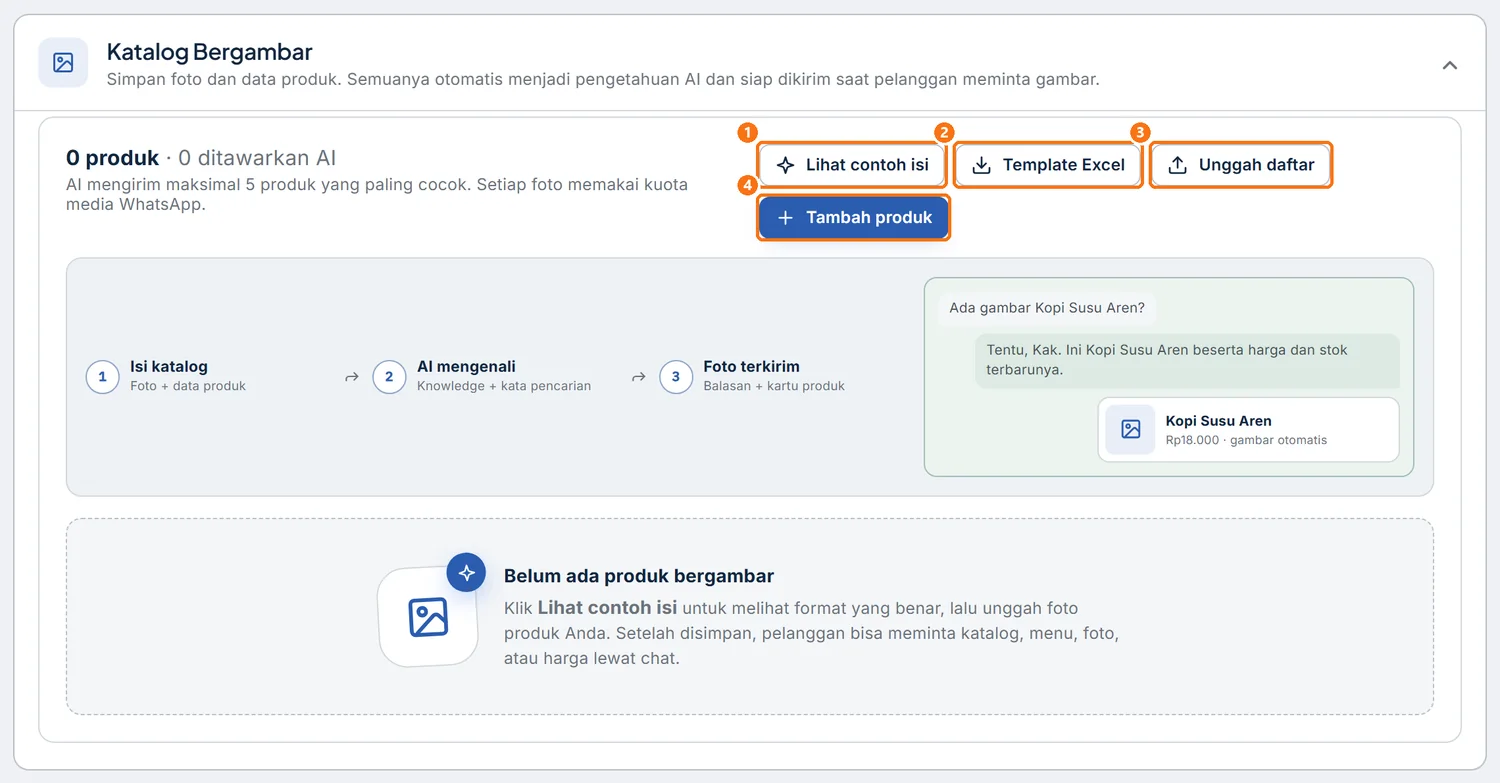Click the Katalog Bergambar header image icon
This screenshot has width=1500, height=783.
[x=63, y=63]
